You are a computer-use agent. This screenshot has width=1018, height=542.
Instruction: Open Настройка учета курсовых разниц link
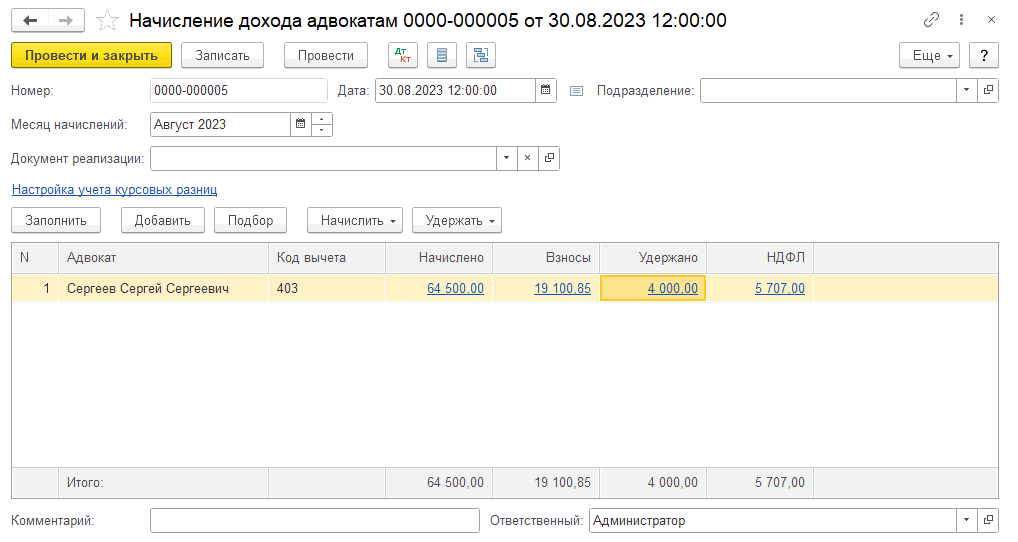pos(114,189)
